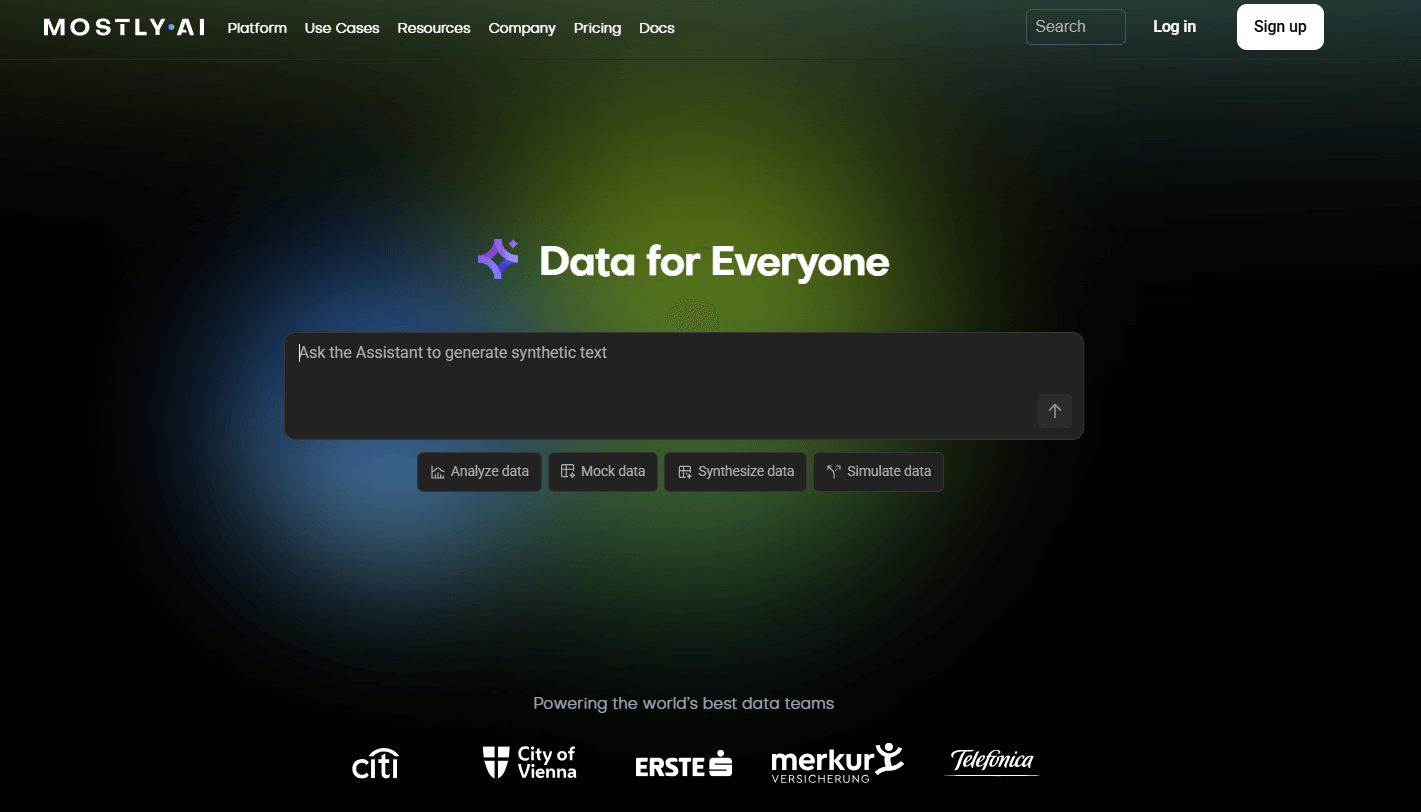Open the Resources dropdown
The height and width of the screenshot is (812, 1421).
tap(433, 28)
